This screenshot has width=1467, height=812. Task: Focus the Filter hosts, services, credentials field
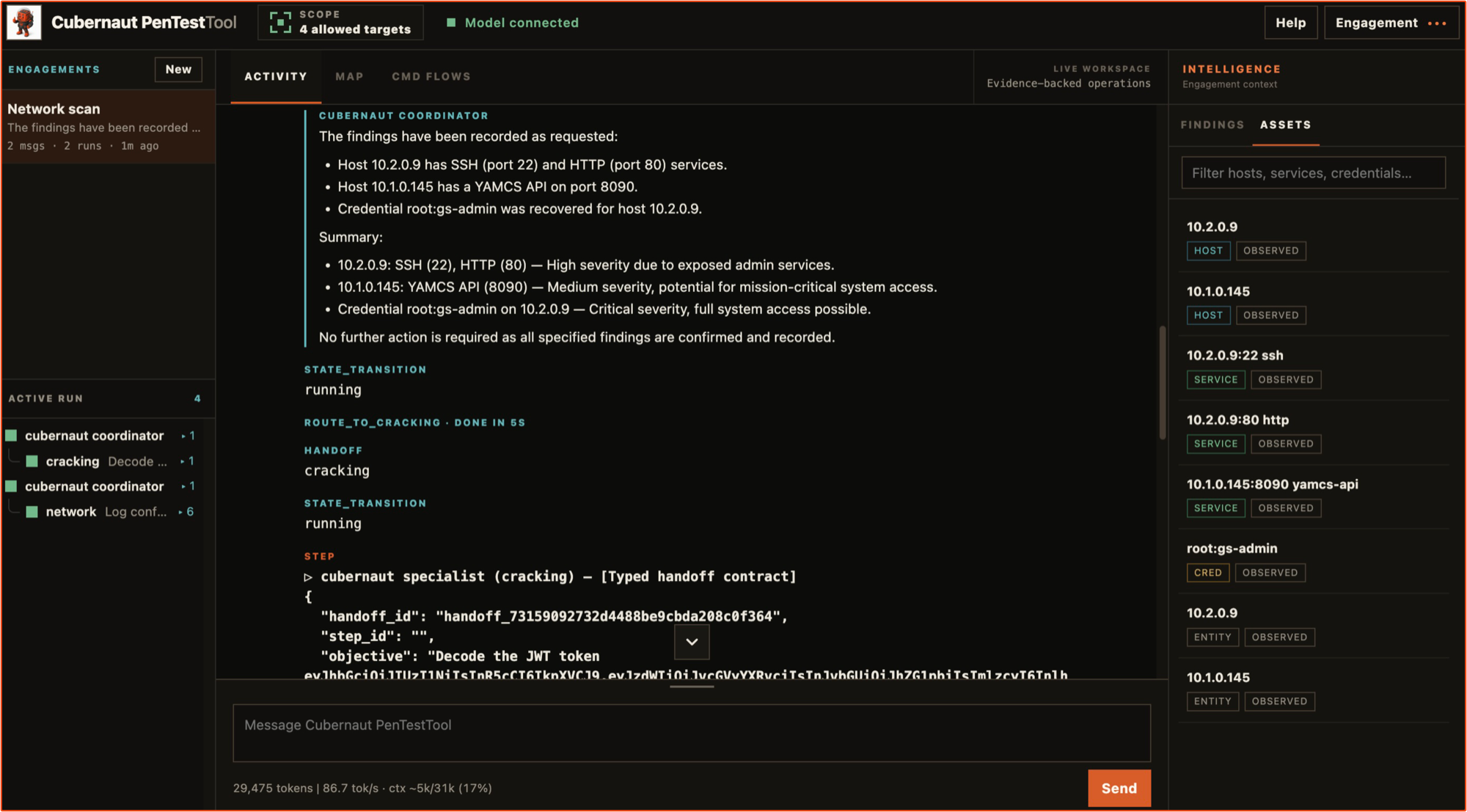pos(1313,173)
